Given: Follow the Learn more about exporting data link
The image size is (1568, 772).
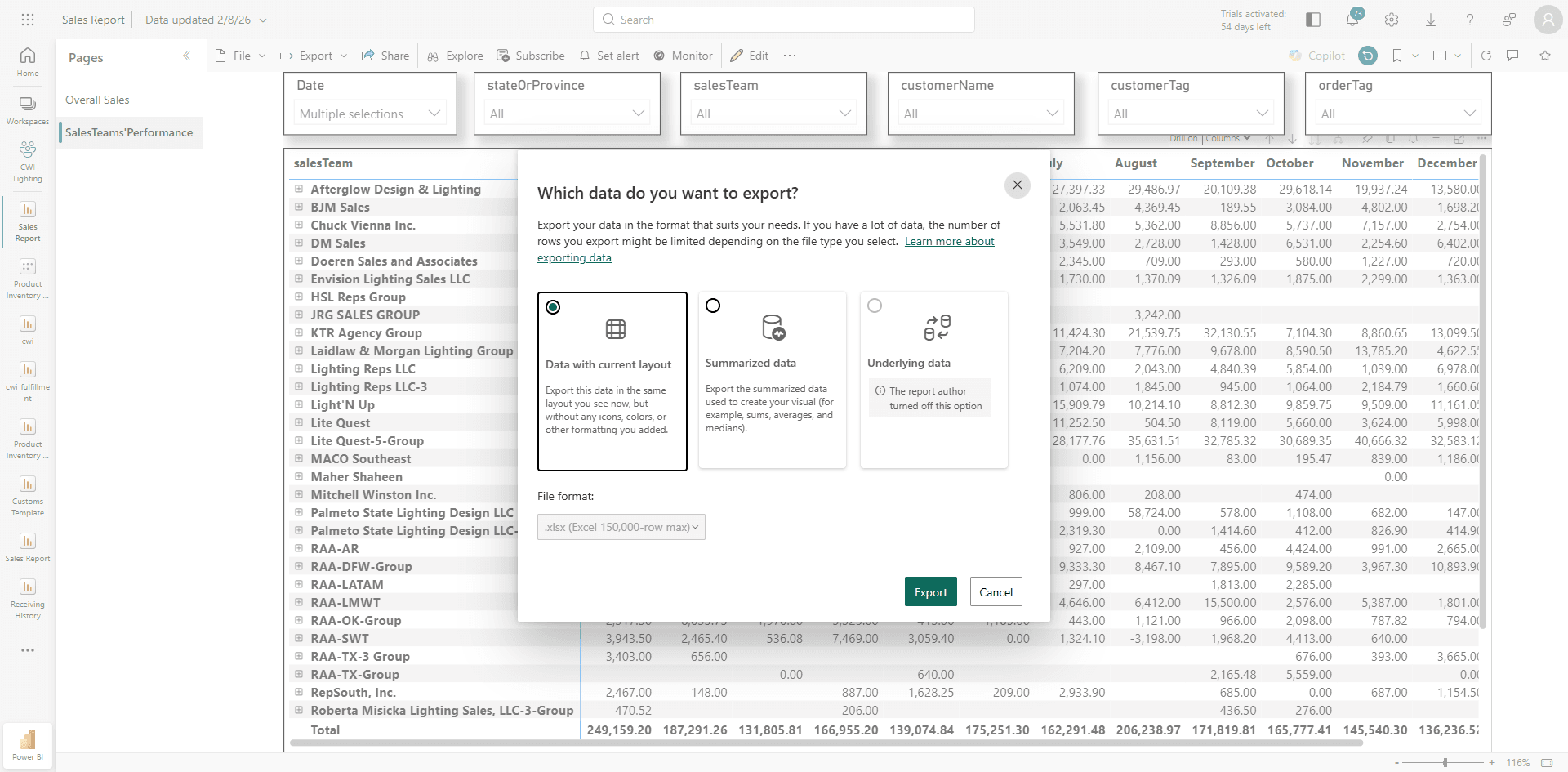Looking at the screenshot, I should [x=950, y=242].
